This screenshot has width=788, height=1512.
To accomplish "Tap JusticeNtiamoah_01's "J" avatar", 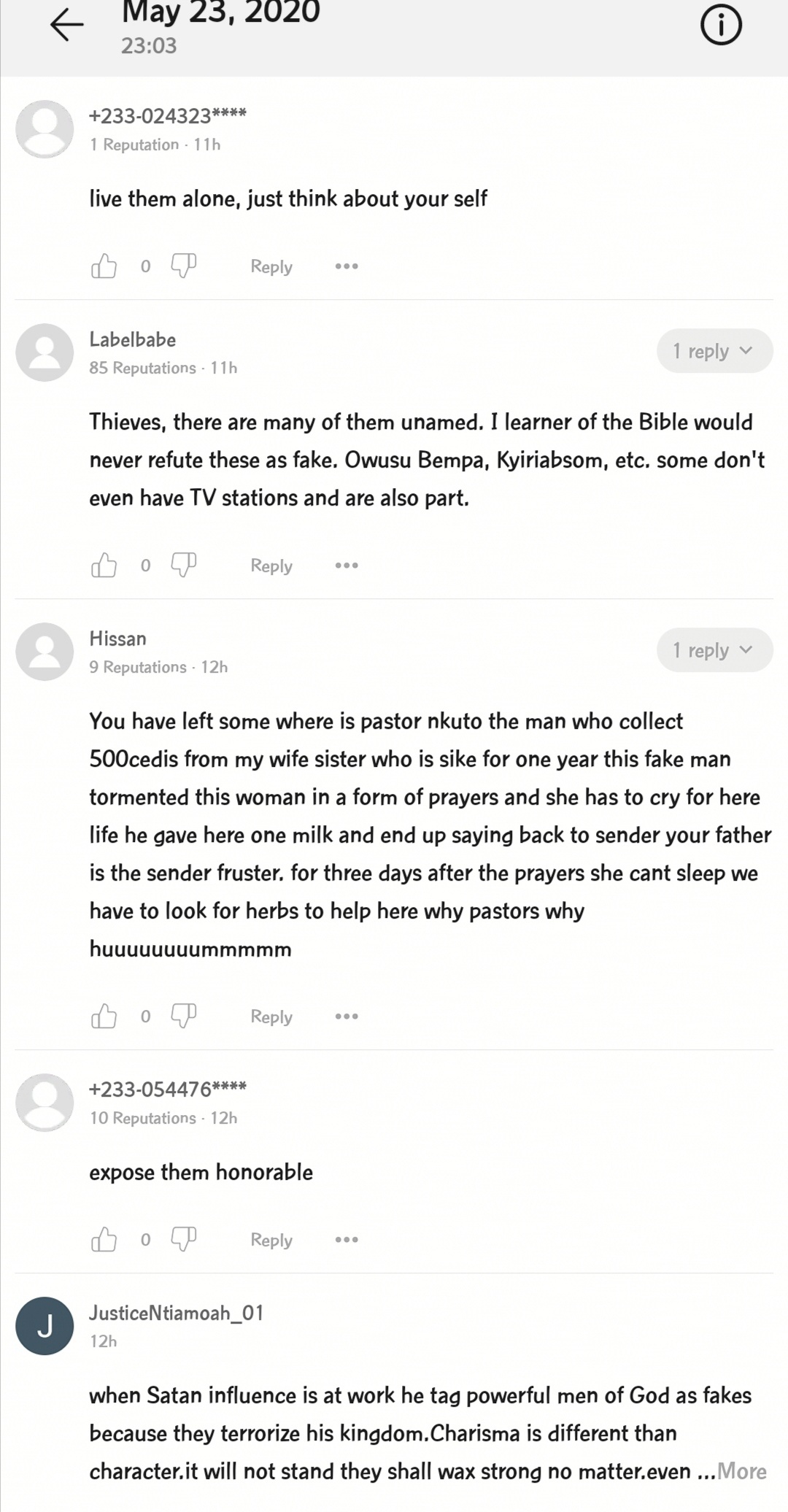I will (x=45, y=1326).
